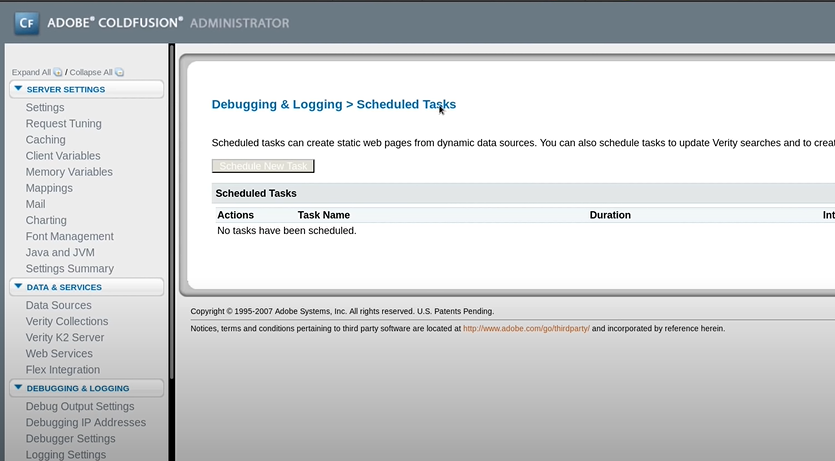This screenshot has height=461, width=835.
Task: Click the CF ColdFusion logo icon
Action: [27, 23]
